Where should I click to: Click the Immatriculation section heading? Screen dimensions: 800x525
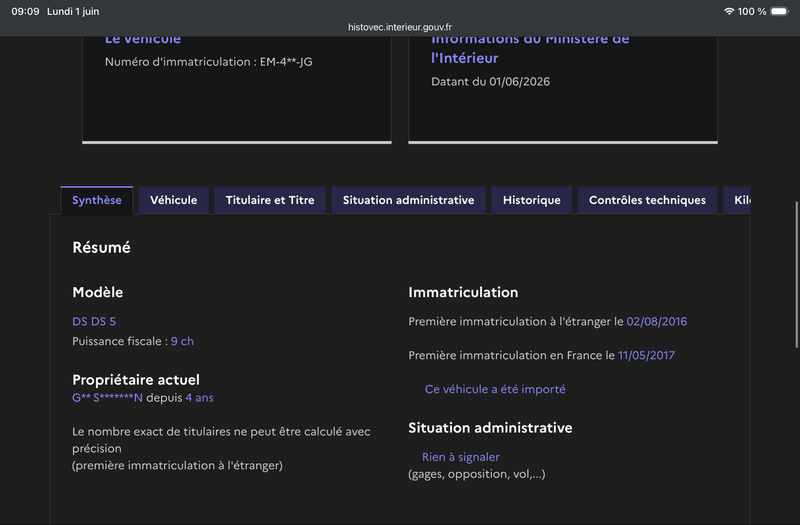point(463,292)
